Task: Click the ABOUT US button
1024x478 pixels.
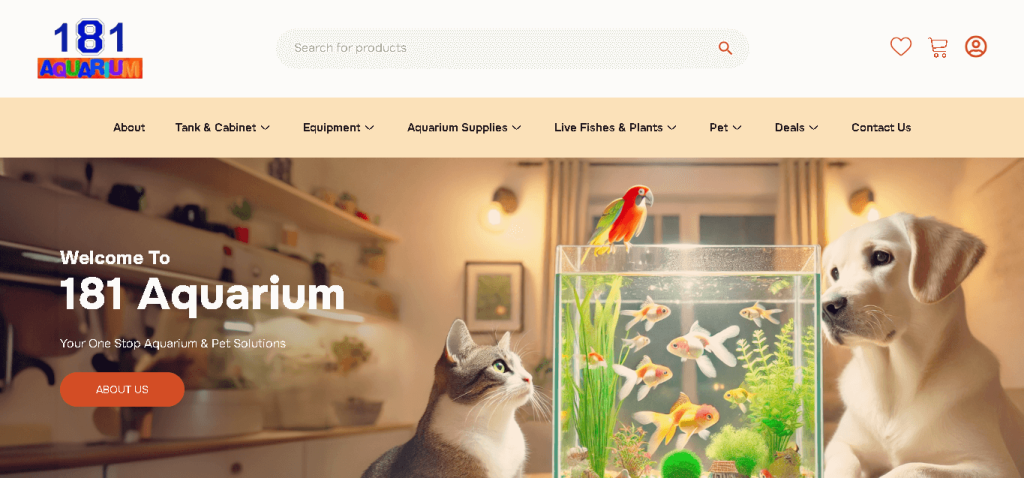Action: pos(122,389)
